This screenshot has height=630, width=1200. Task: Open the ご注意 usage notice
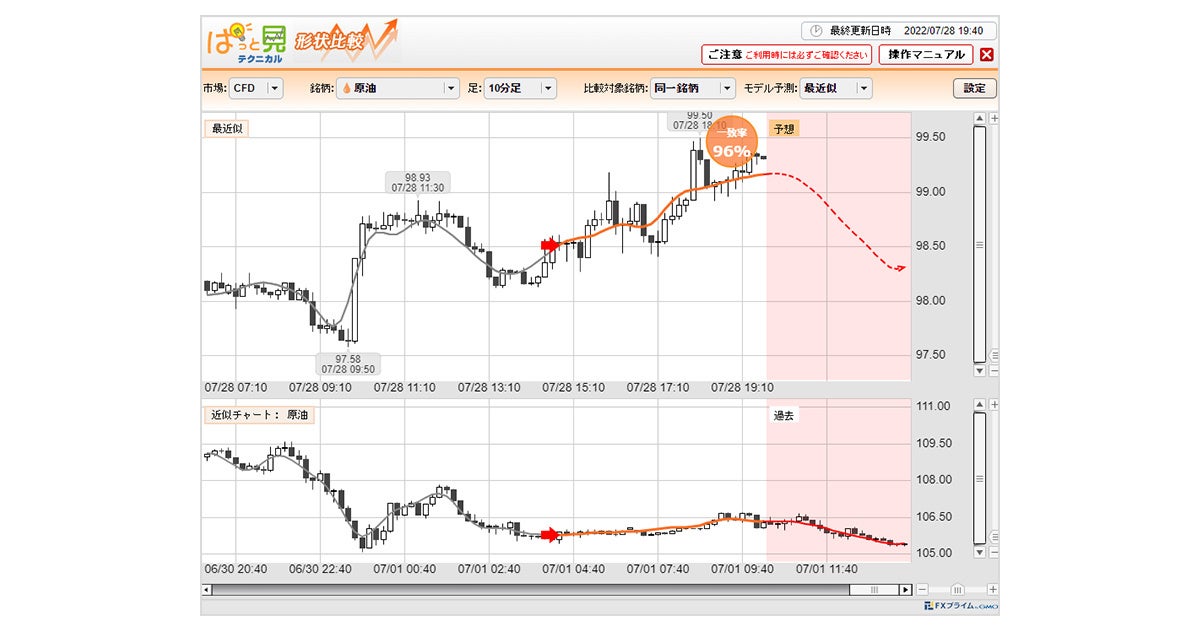click(x=786, y=55)
